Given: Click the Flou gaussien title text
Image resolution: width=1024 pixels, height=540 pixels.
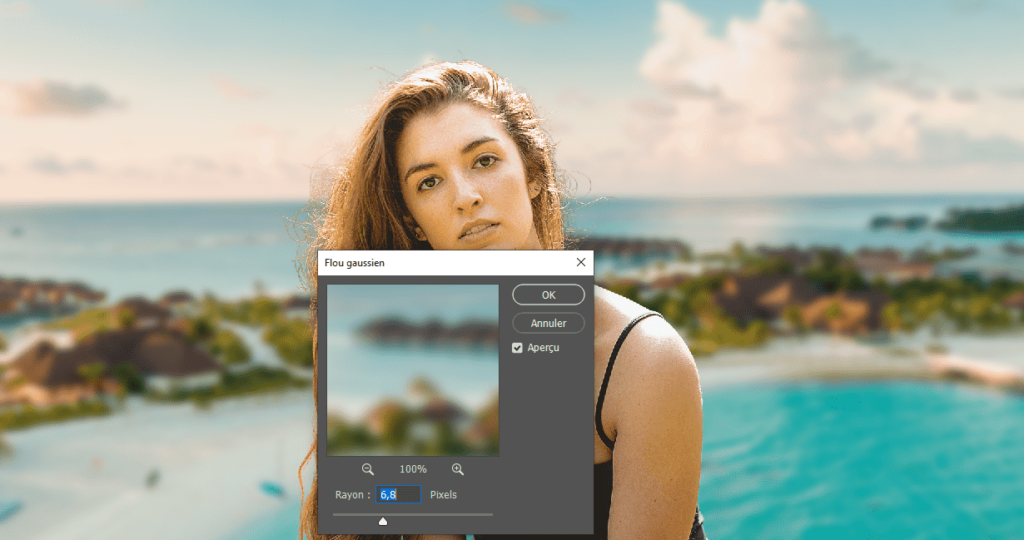Looking at the screenshot, I should tap(355, 262).
